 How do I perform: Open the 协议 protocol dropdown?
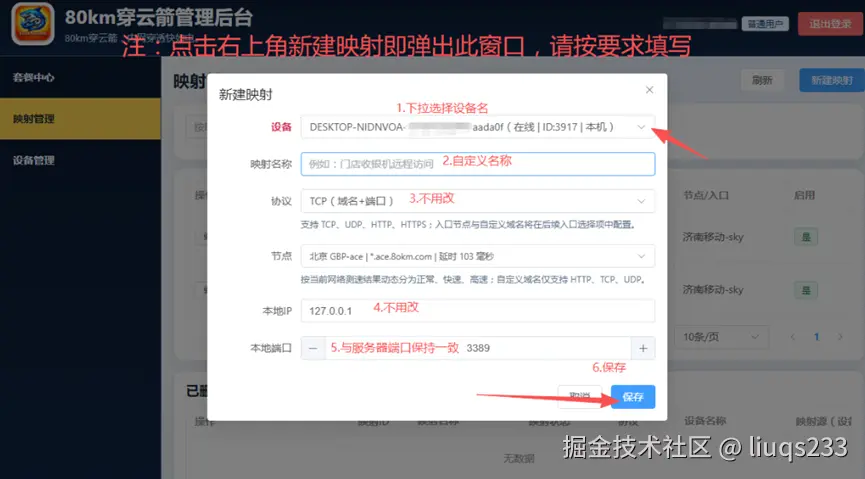(478, 201)
